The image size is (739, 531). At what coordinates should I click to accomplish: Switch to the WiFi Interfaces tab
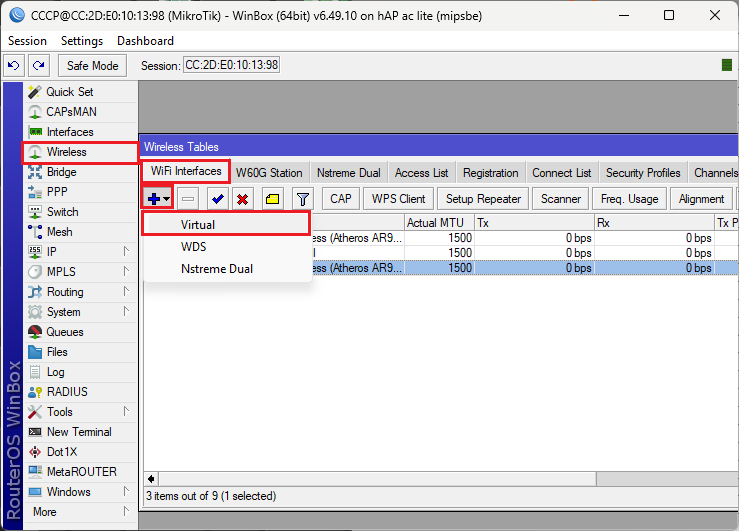point(186,171)
